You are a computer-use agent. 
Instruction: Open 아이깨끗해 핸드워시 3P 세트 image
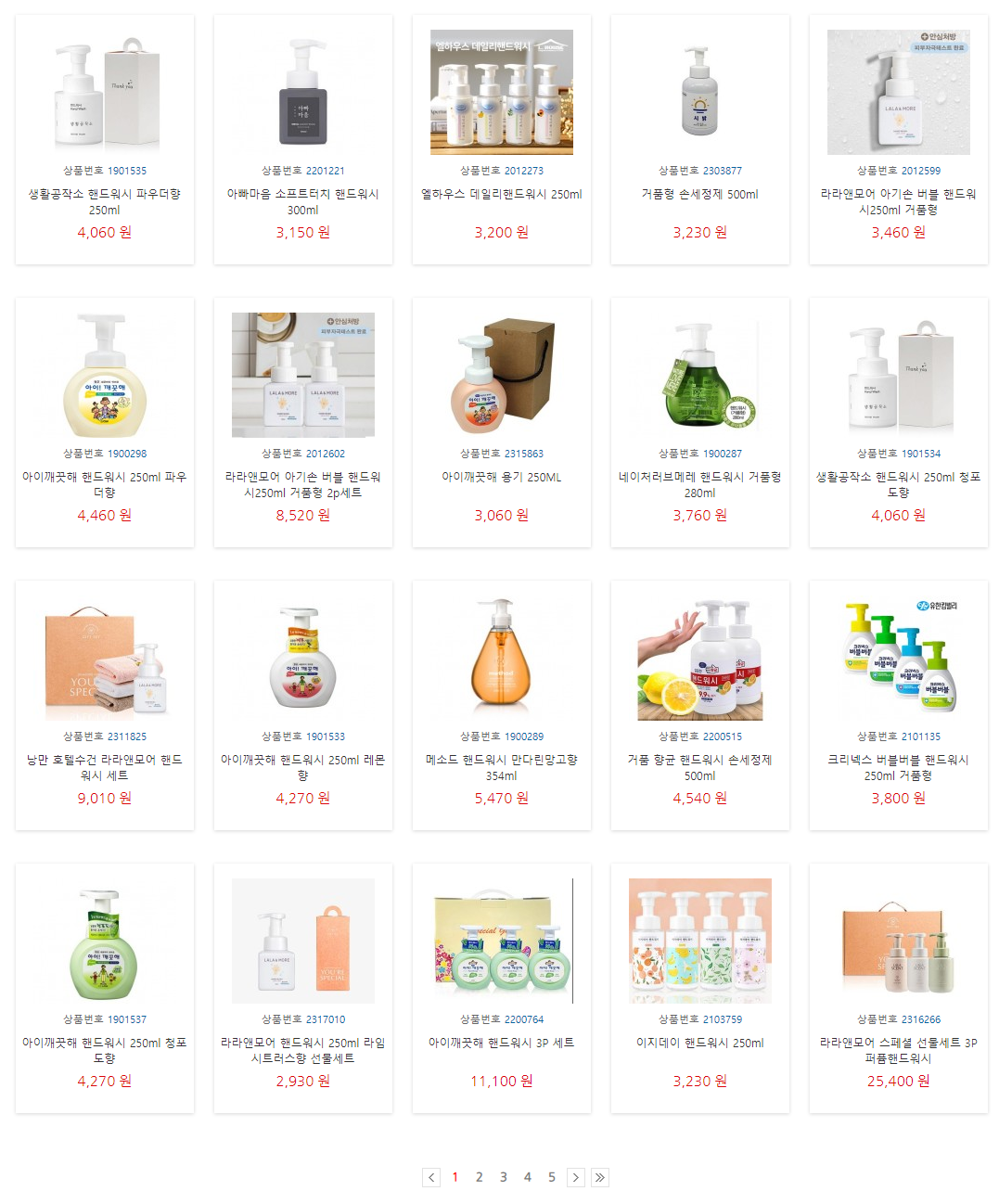[502, 941]
